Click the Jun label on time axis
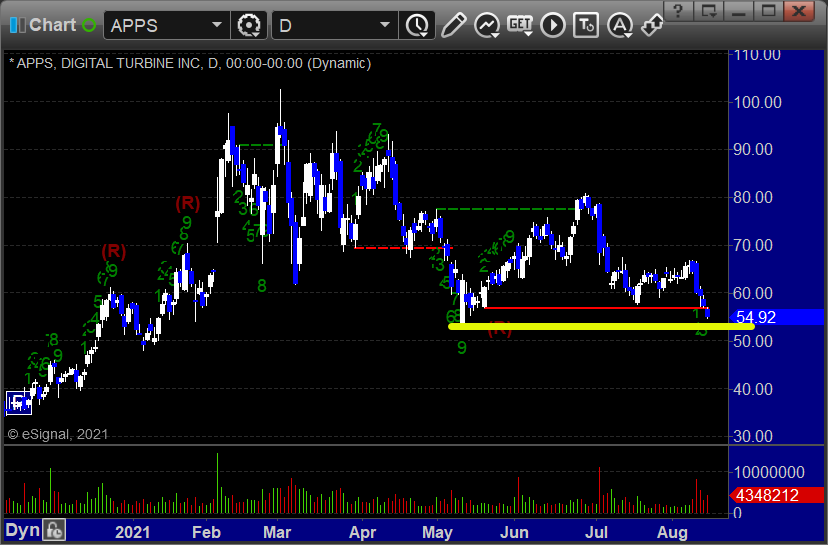828x545 pixels. click(x=514, y=532)
